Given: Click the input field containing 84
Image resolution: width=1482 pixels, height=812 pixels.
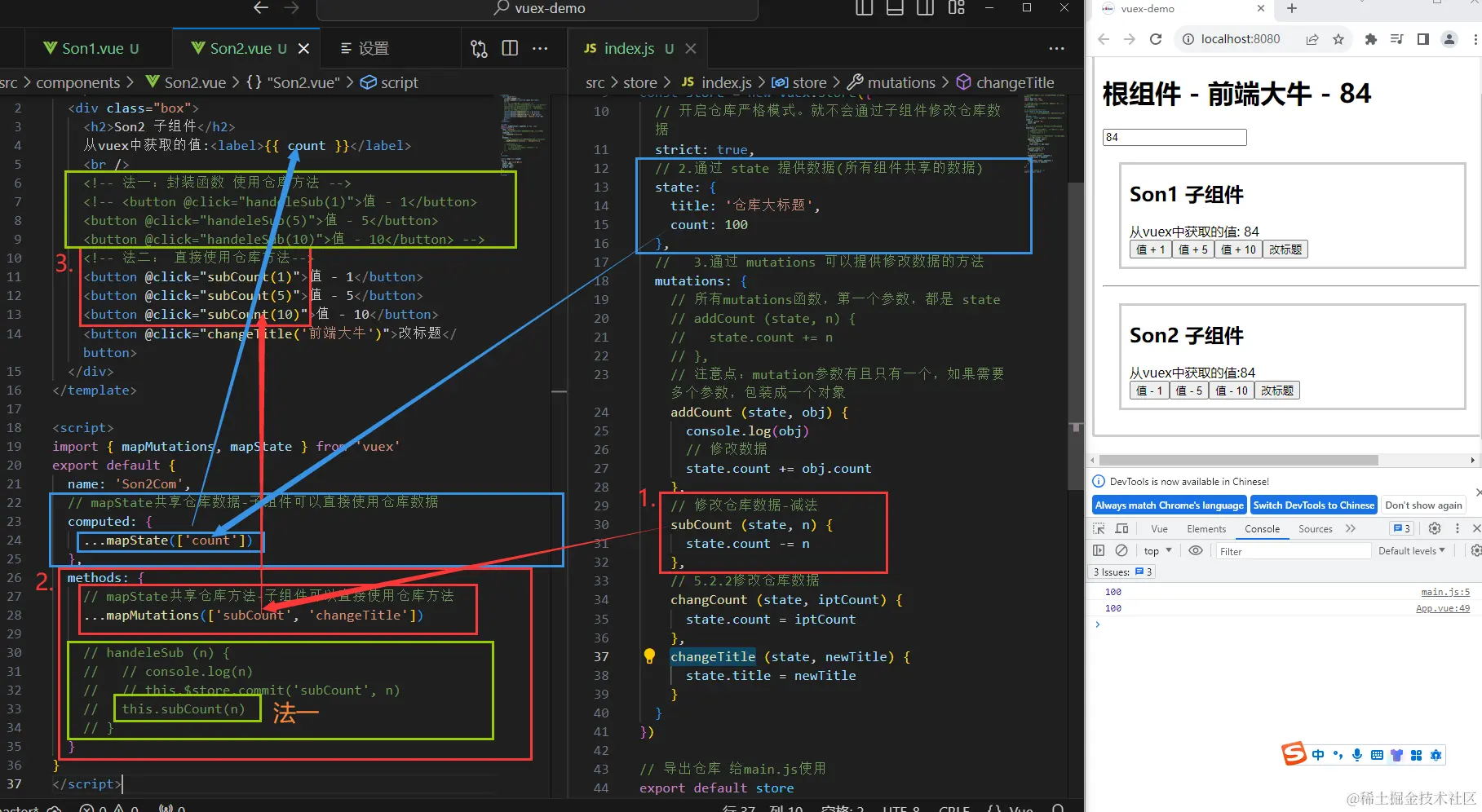Looking at the screenshot, I should 1175,137.
